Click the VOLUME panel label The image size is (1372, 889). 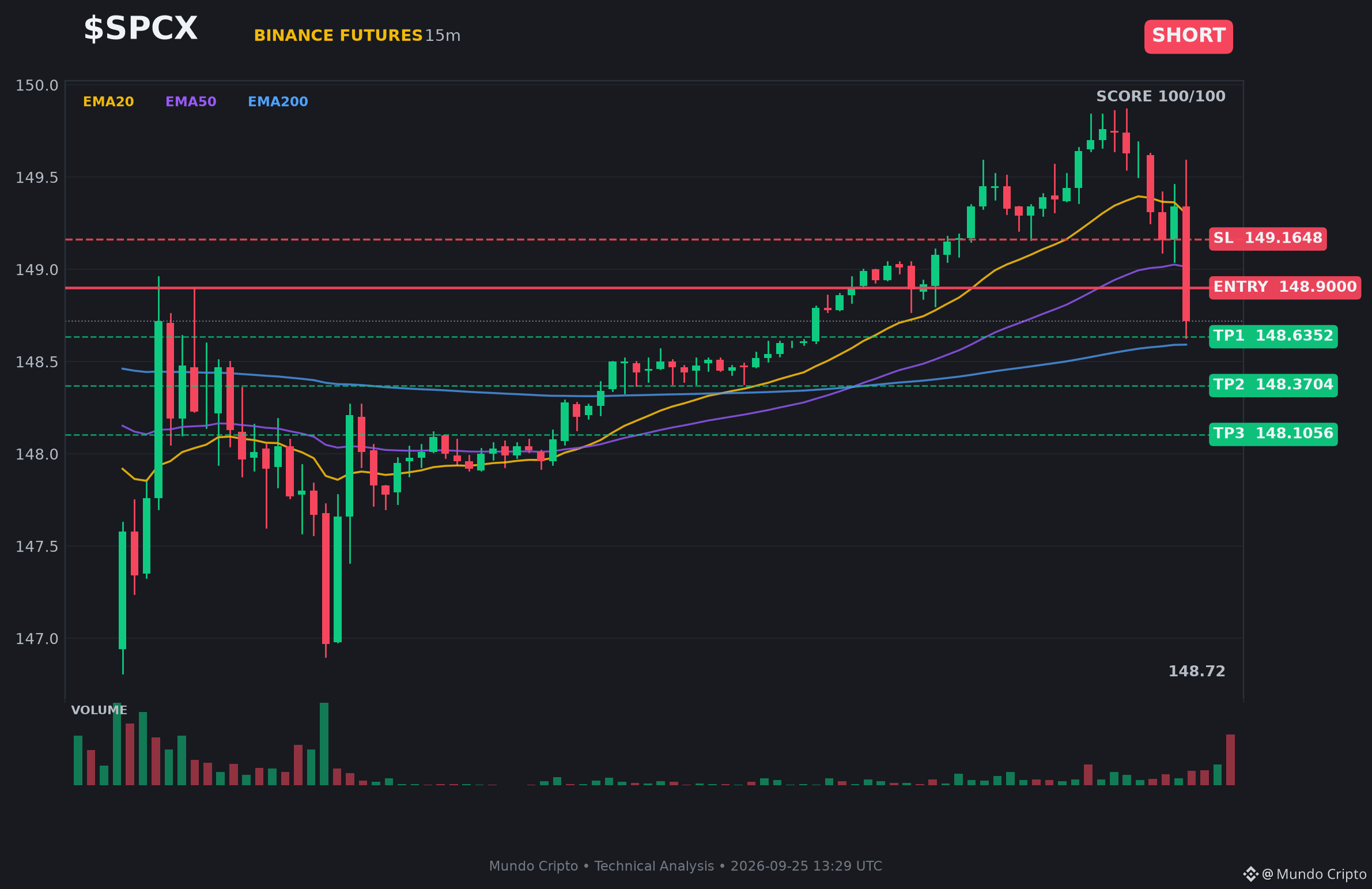click(x=99, y=710)
